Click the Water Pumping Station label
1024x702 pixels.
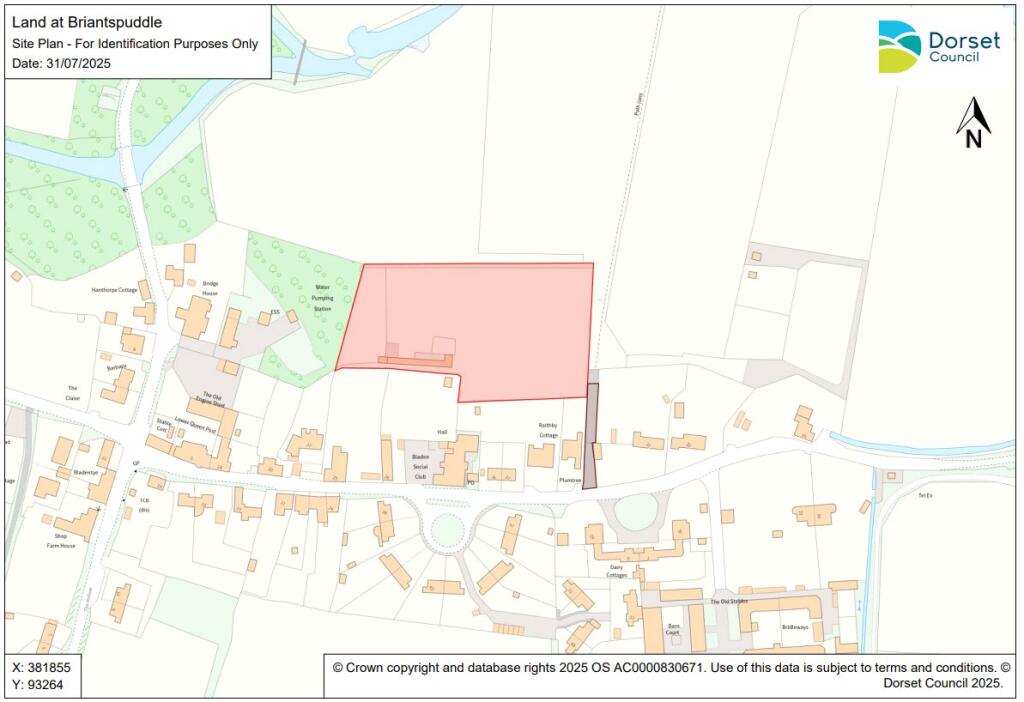click(322, 298)
